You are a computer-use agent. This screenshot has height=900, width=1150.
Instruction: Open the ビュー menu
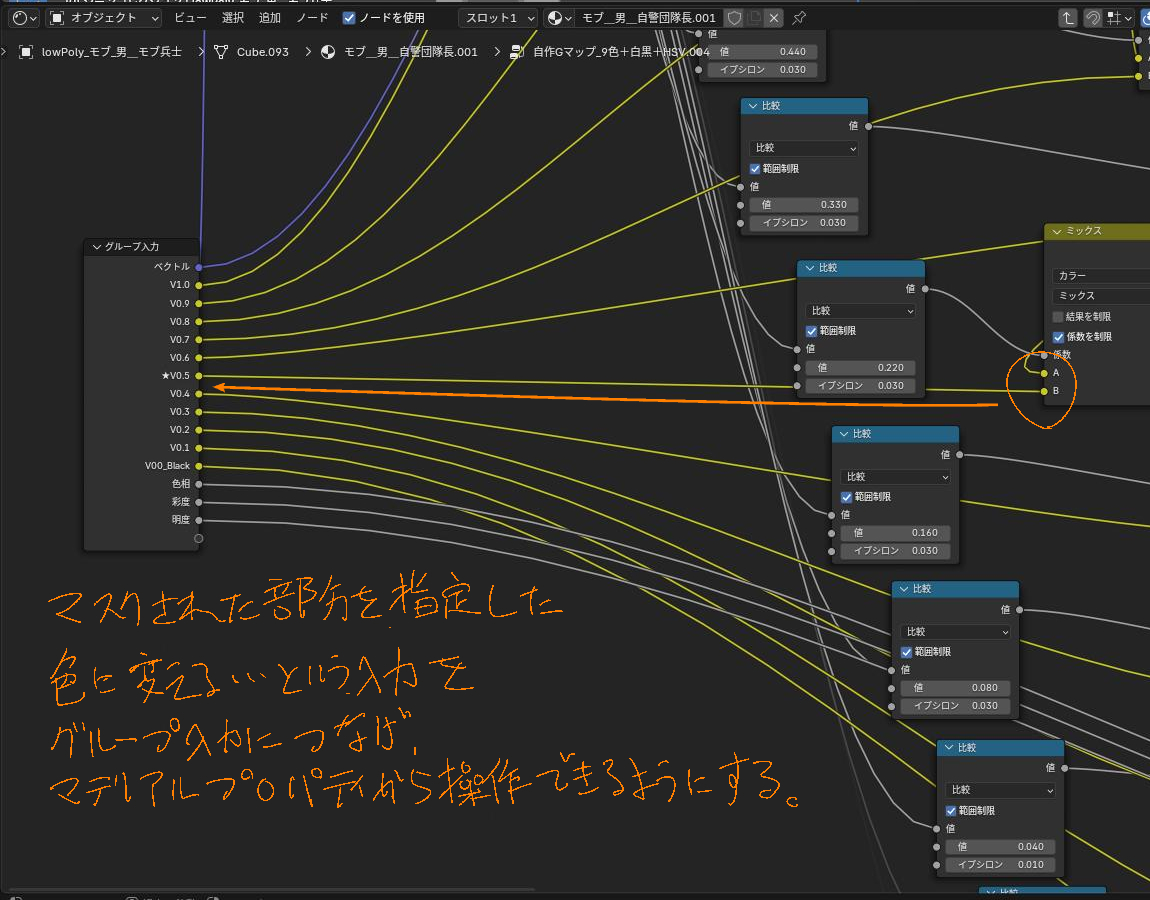click(x=190, y=18)
